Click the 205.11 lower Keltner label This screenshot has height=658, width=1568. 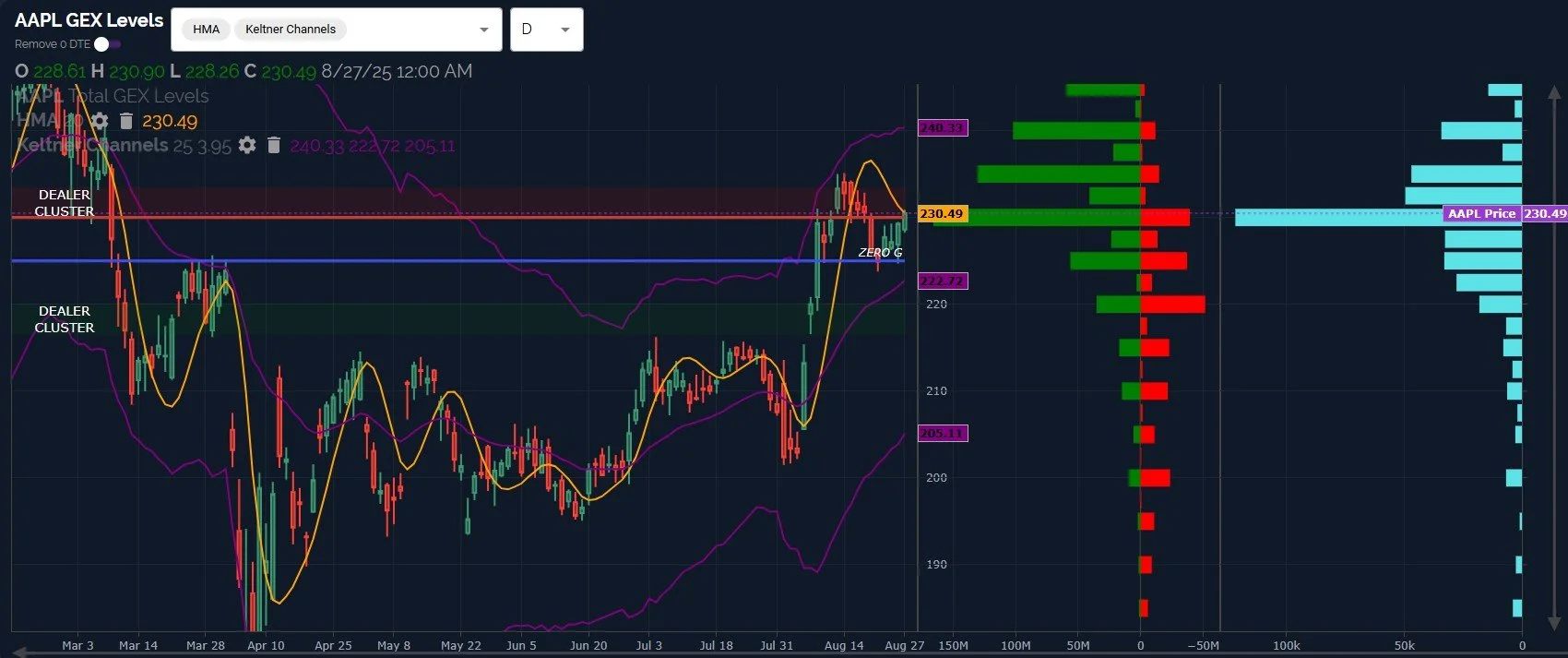click(x=943, y=433)
